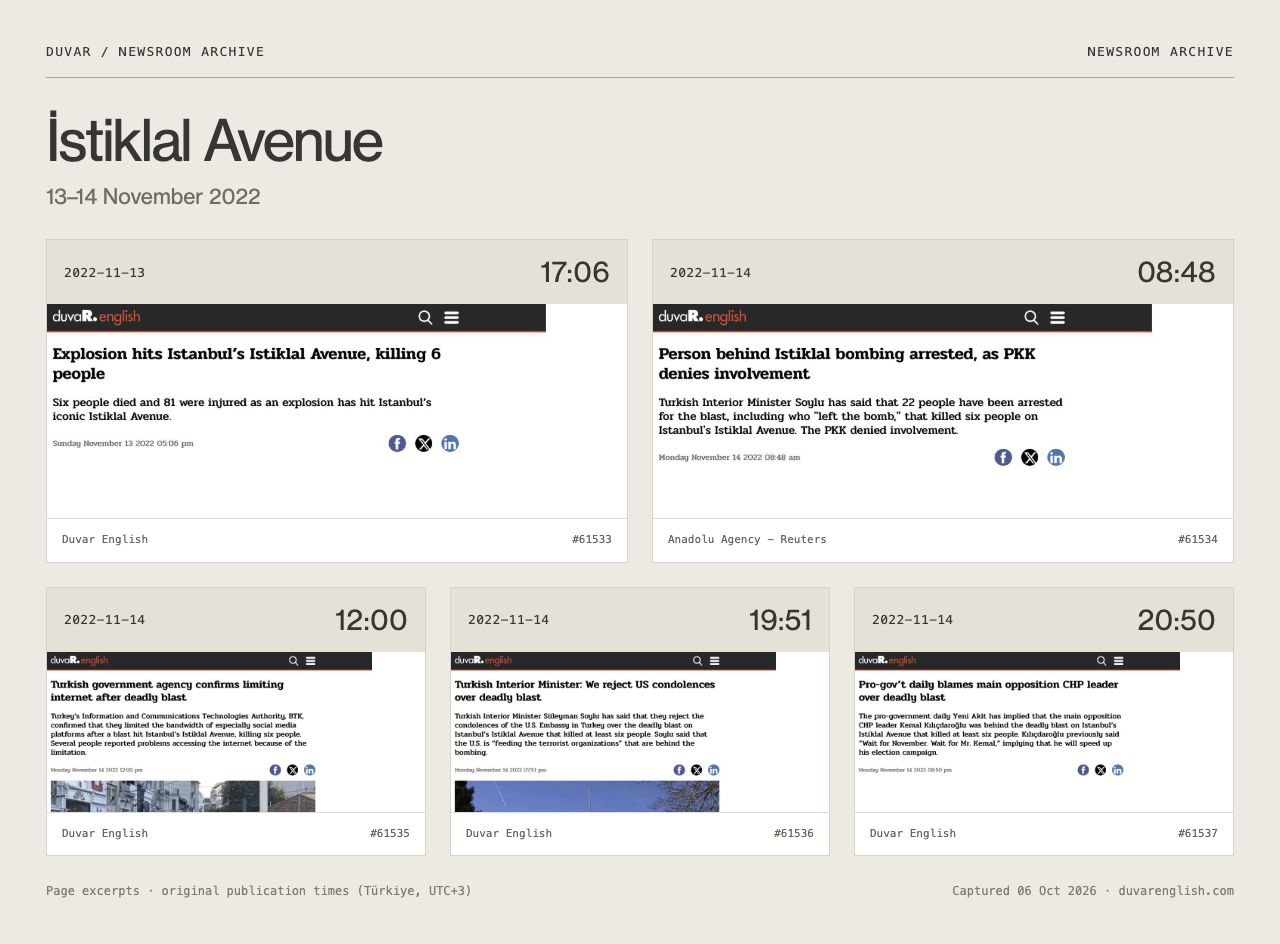Share 'Person behind Istiklal bombing arrested' on LinkedIn
The width and height of the screenshot is (1280, 944).
pyautogui.click(x=1056, y=458)
